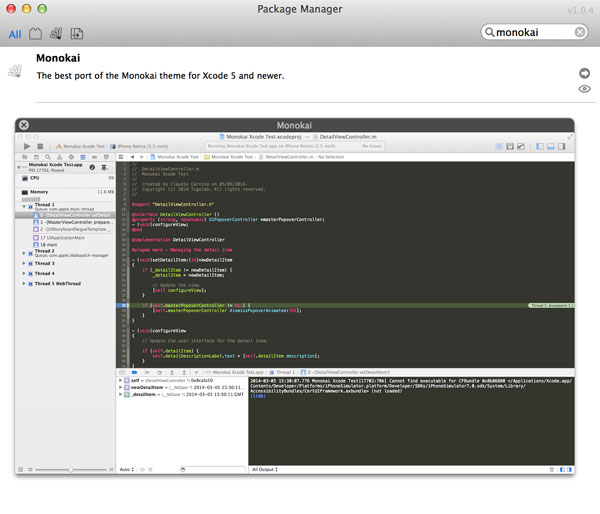
Task: Clear the monokai search text
Action: pyautogui.click(x=580, y=32)
